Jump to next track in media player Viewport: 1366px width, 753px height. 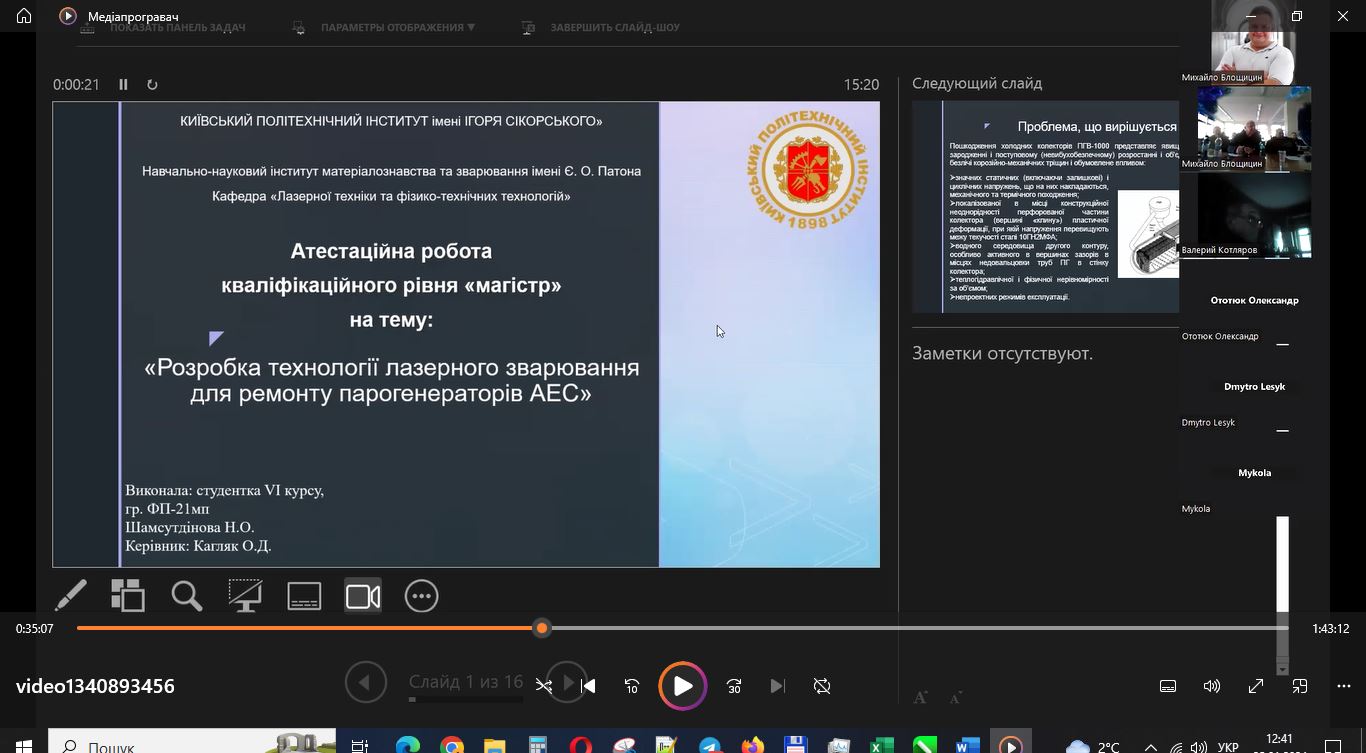point(777,686)
